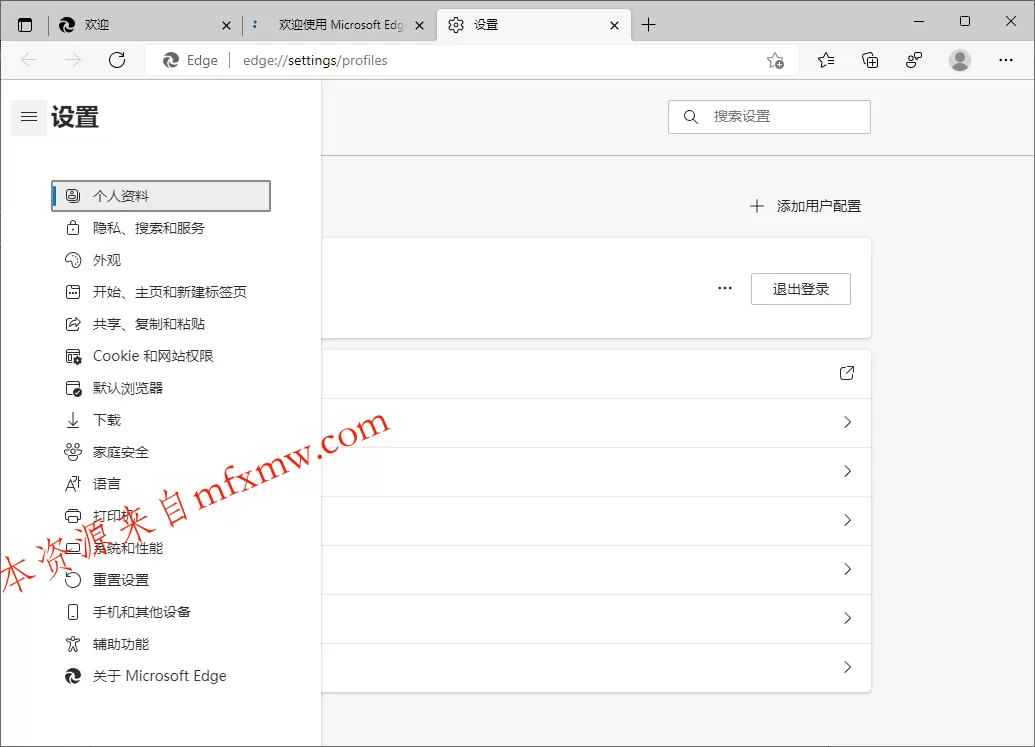Viewport: 1035px width, 747px height.
Task: Expand the last chevron row in profile list
Action: (x=848, y=667)
